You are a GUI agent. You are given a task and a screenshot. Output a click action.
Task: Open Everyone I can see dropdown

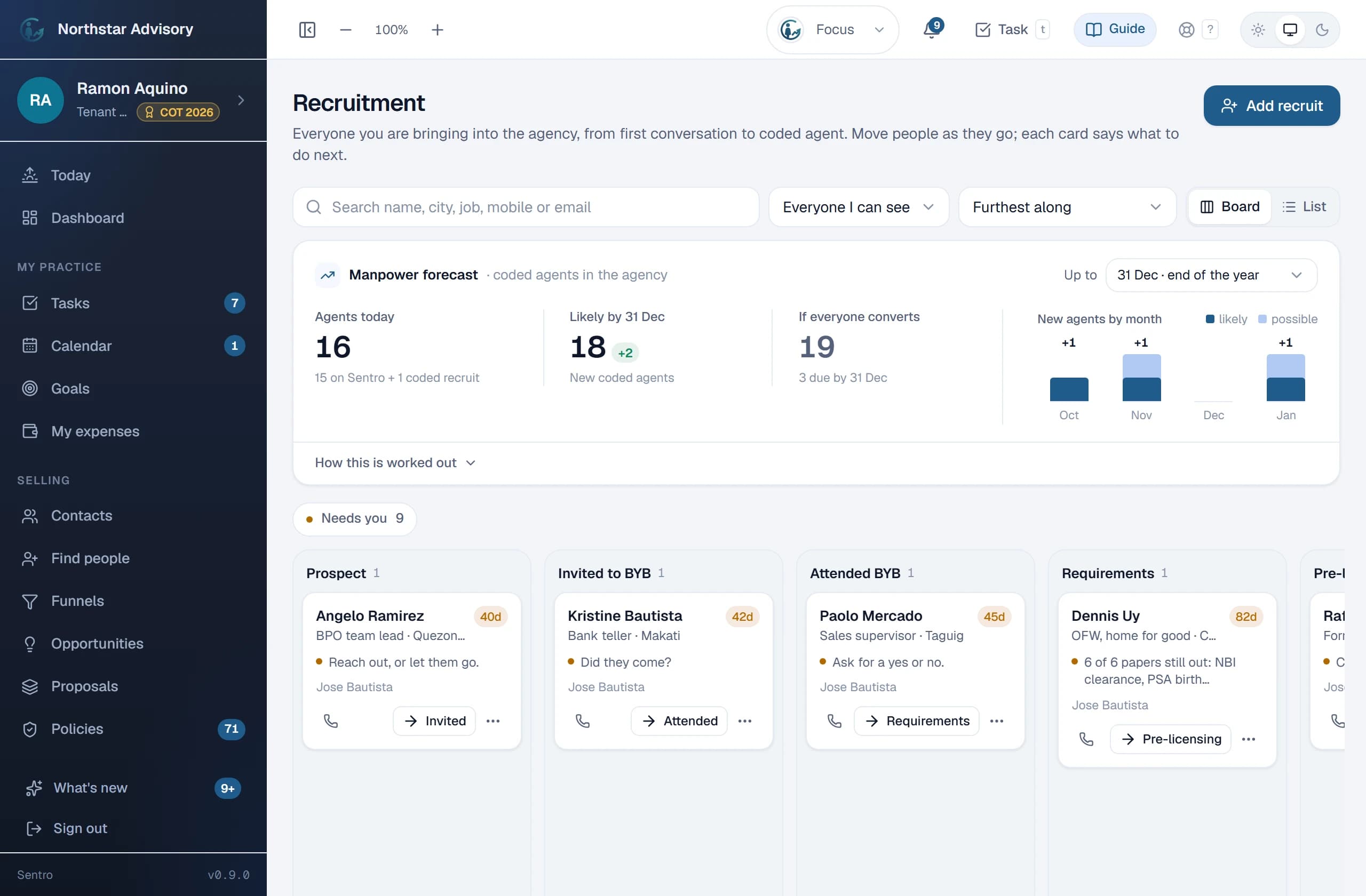(x=859, y=206)
